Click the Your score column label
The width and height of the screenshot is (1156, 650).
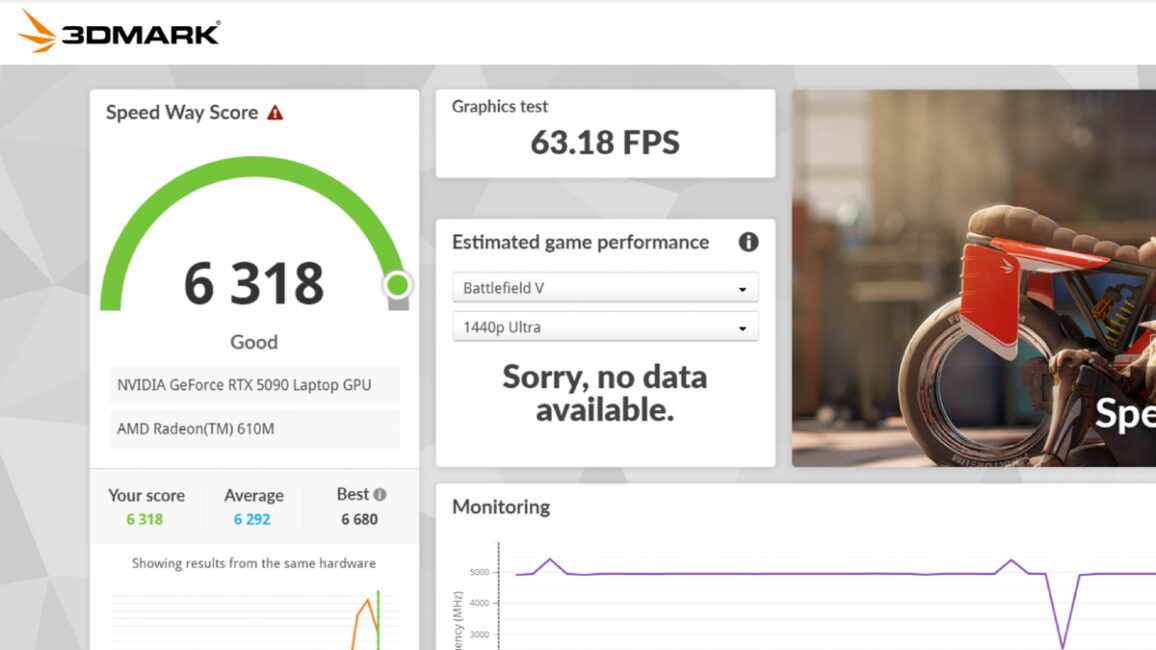146,495
